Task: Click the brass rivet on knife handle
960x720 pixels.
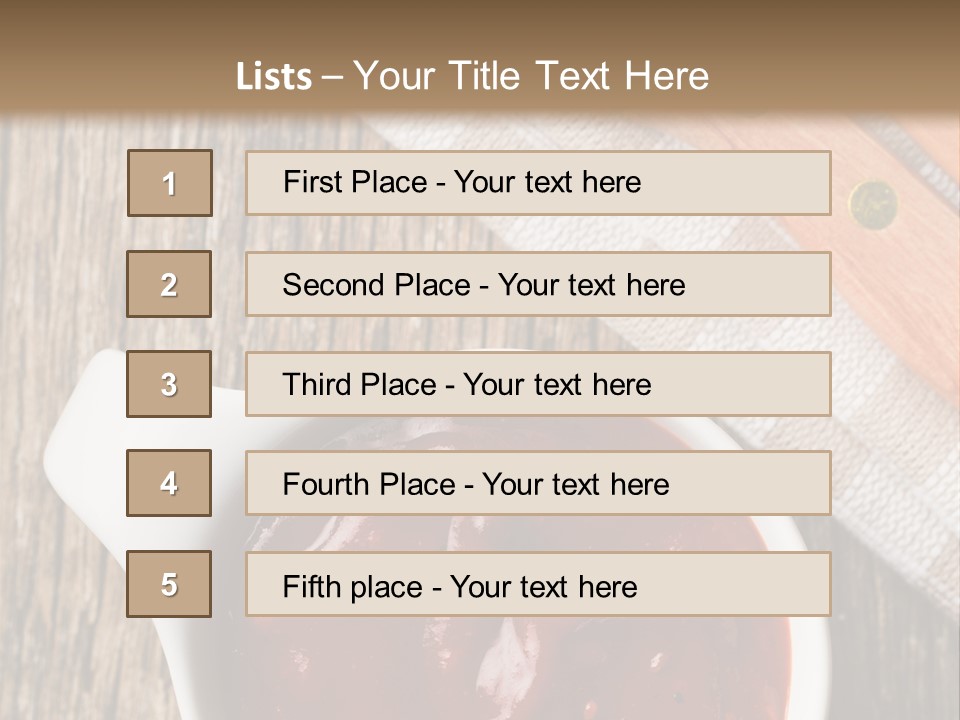Action: pos(873,204)
